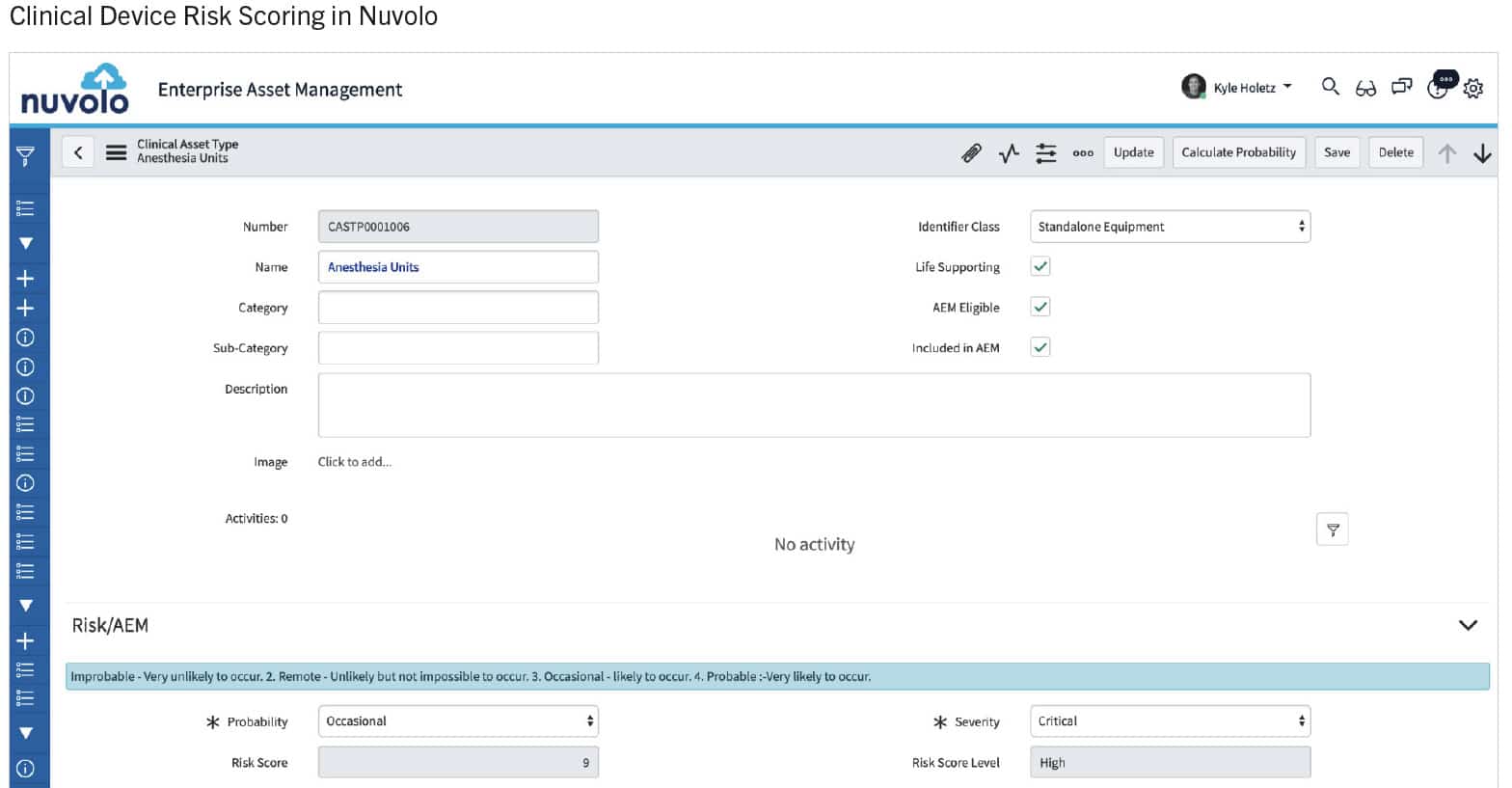Click the Calculate Probability button
Image resolution: width=1512 pixels, height=788 pixels.
[1238, 152]
